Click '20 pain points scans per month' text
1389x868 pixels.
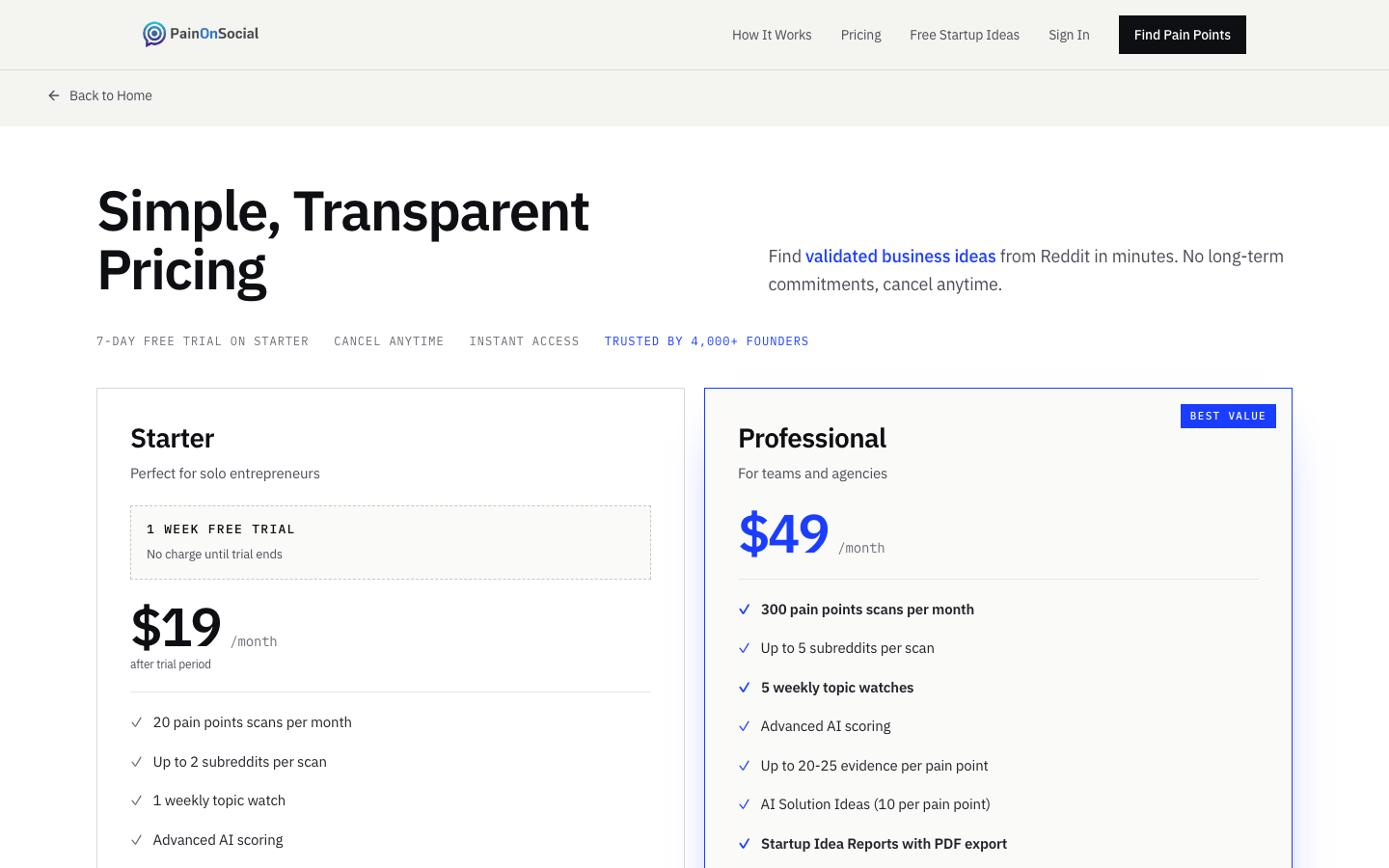(x=252, y=722)
